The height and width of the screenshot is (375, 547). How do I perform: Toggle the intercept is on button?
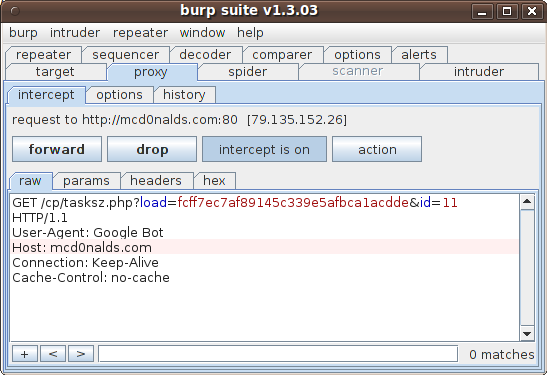[x=264, y=149]
